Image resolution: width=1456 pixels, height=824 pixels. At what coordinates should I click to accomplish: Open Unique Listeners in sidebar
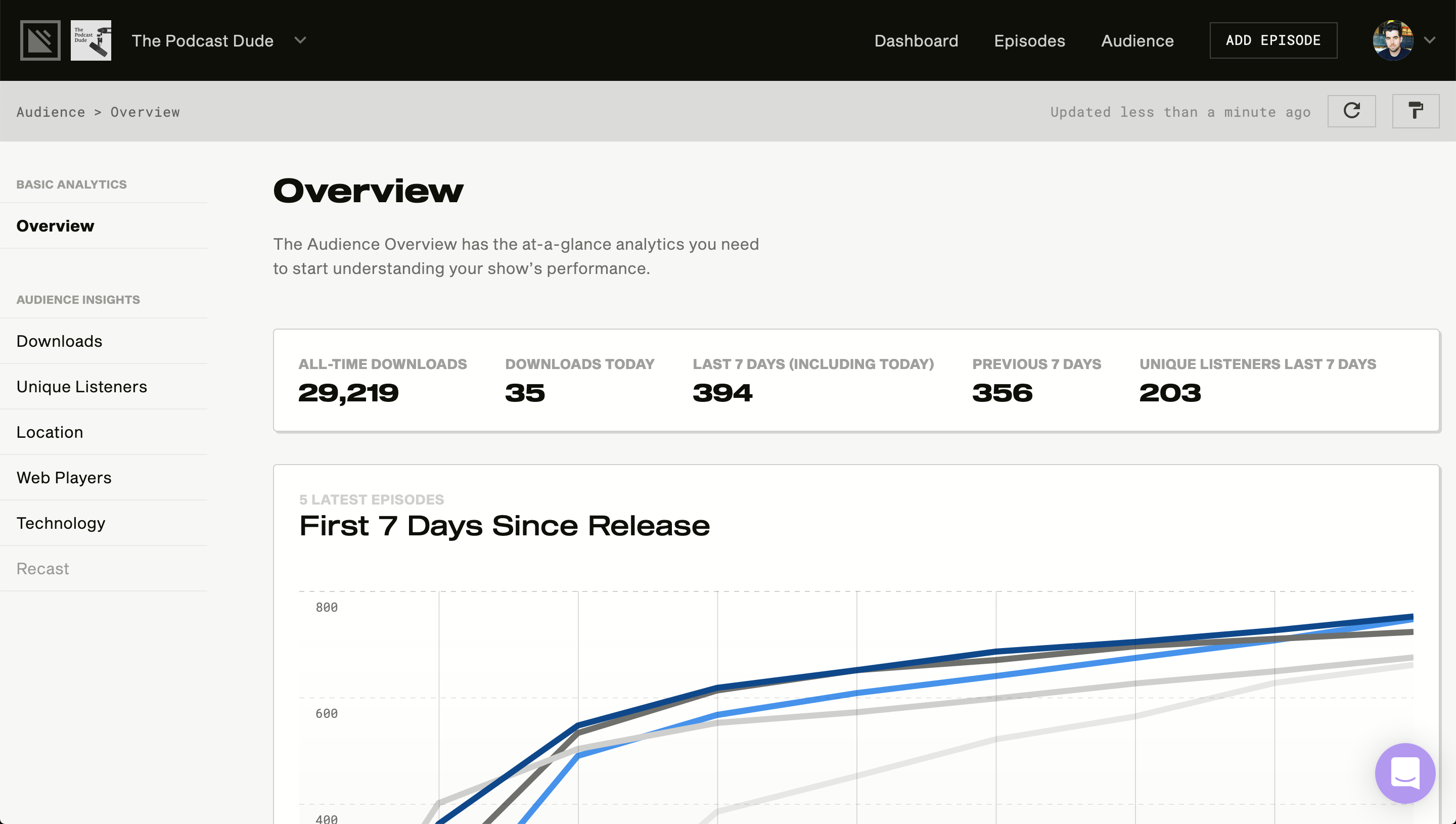pyautogui.click(x=104, y=387)
